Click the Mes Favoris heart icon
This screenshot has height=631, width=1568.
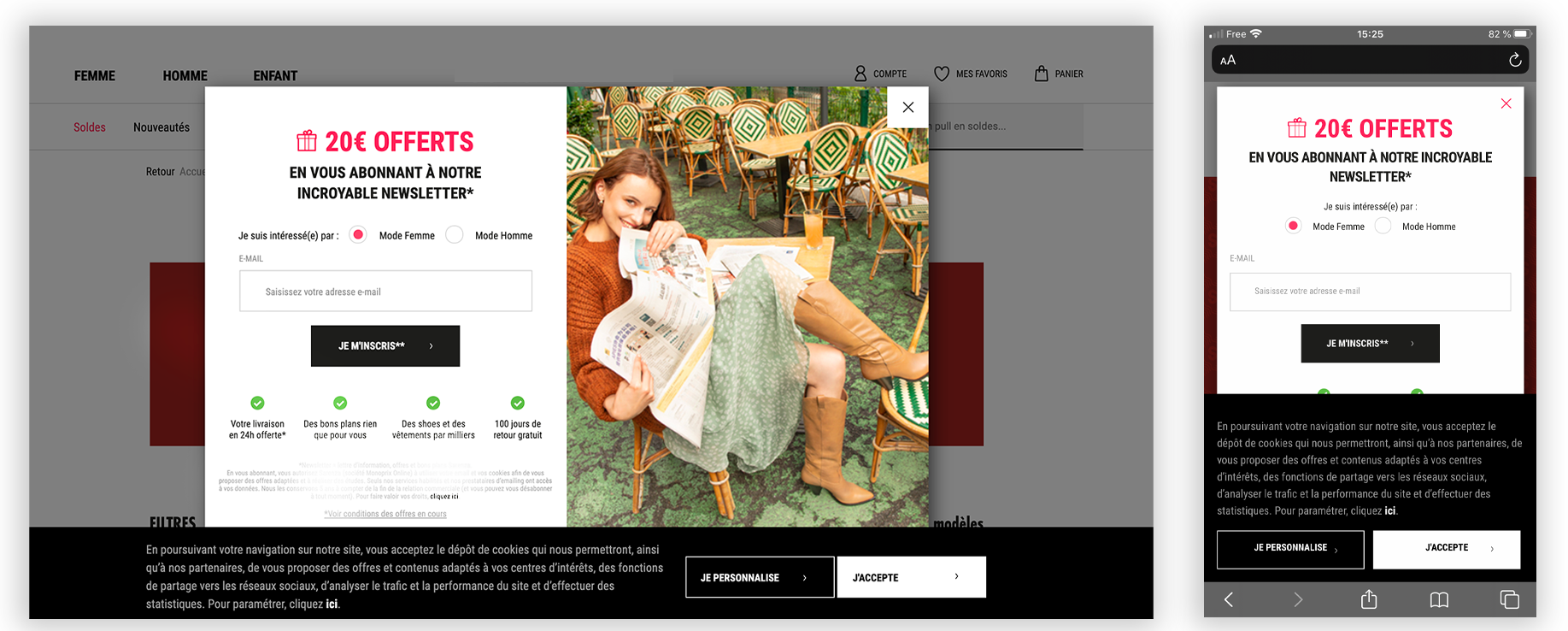(x=942, y=74)
